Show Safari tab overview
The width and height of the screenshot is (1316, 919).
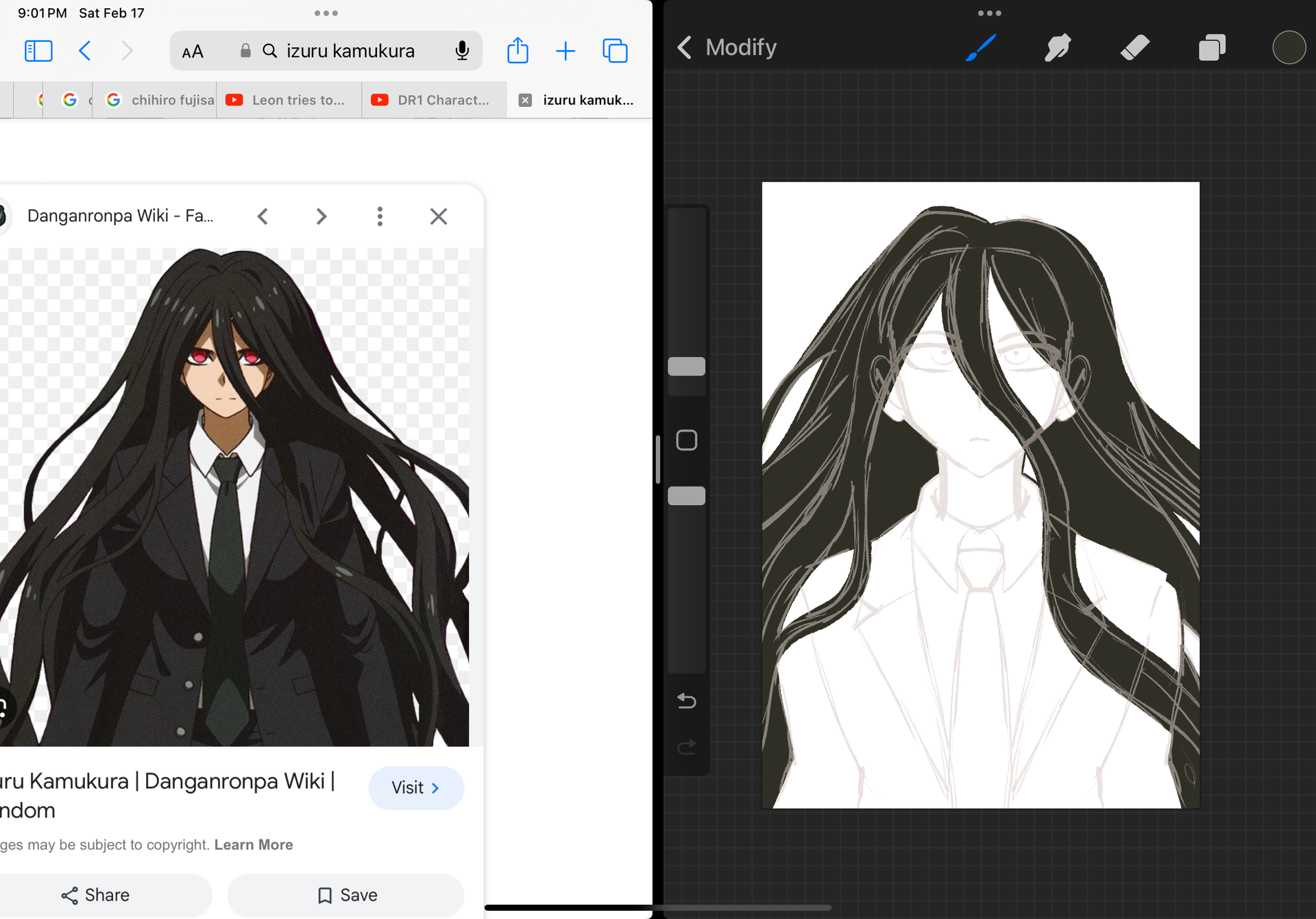tap(615, 51)
